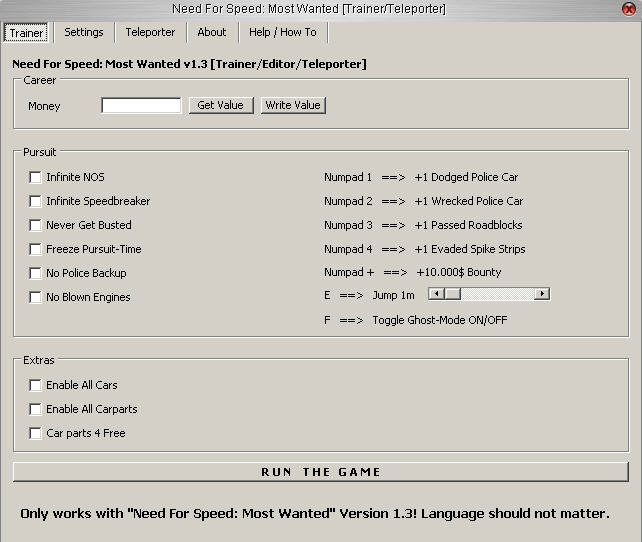Click the 'Numpad 2' hotkey label

point(348,201)
